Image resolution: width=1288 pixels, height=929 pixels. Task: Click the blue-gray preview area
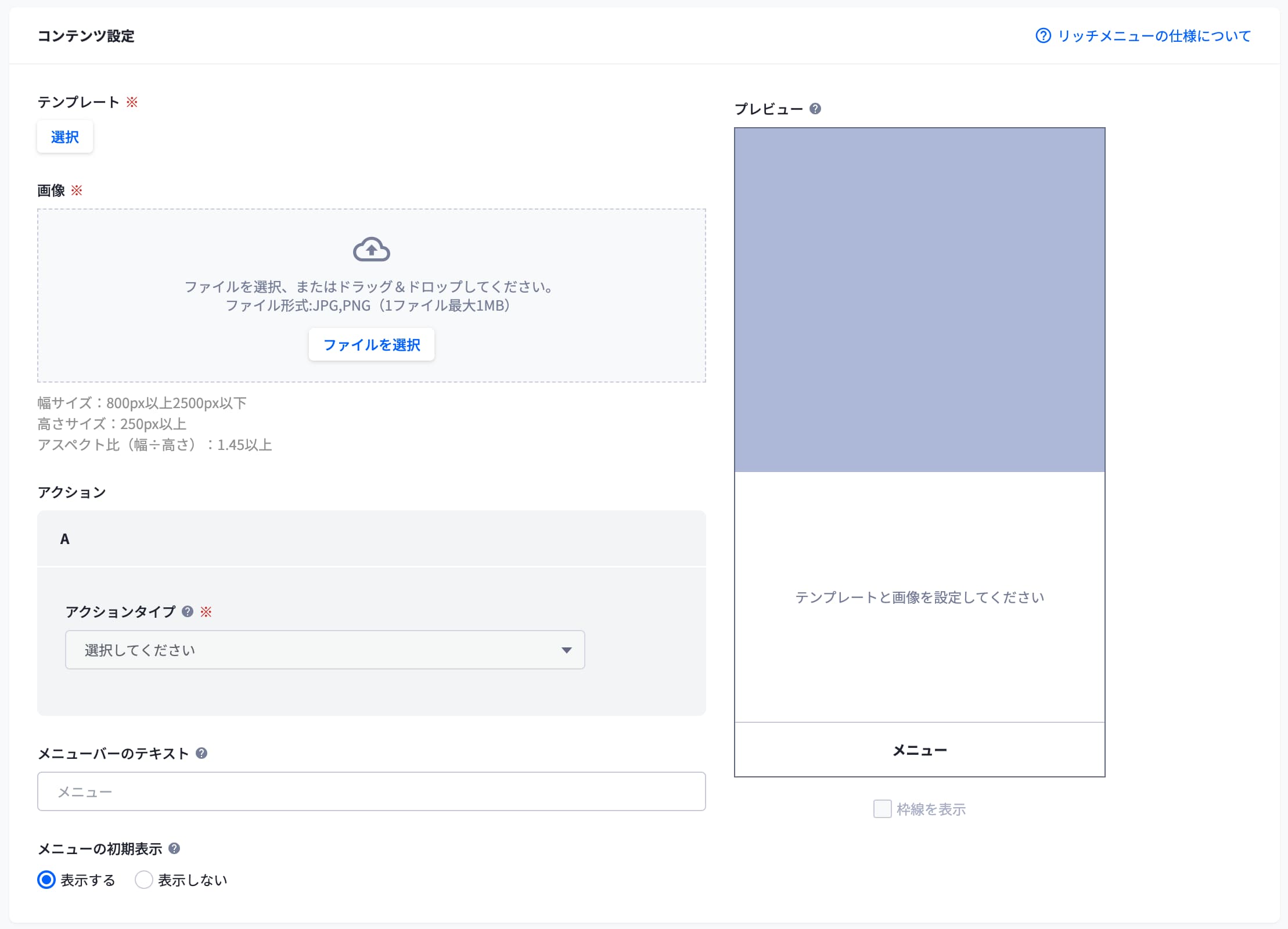click(x=919, y=300)
